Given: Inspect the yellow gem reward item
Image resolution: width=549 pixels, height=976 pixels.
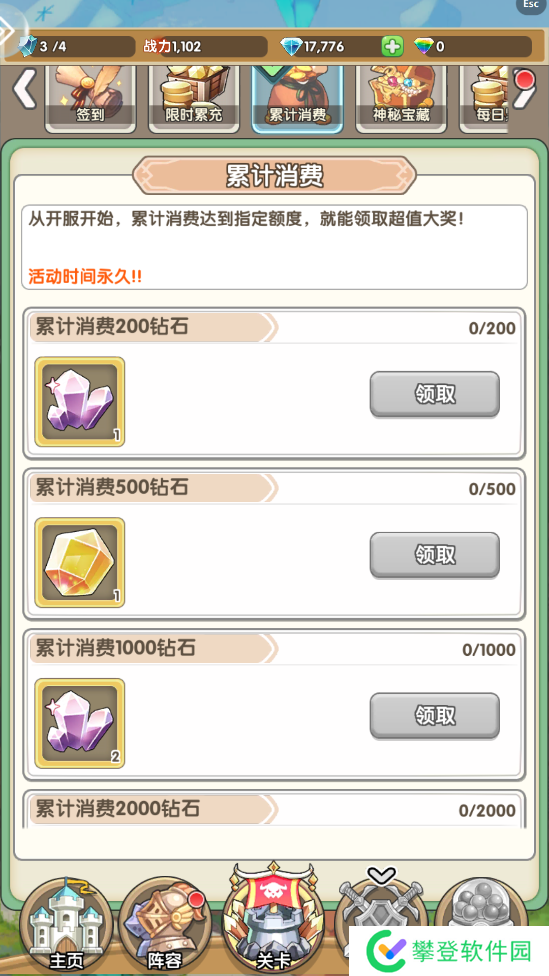Looking at the screenshot, I should tap(80, 562).
